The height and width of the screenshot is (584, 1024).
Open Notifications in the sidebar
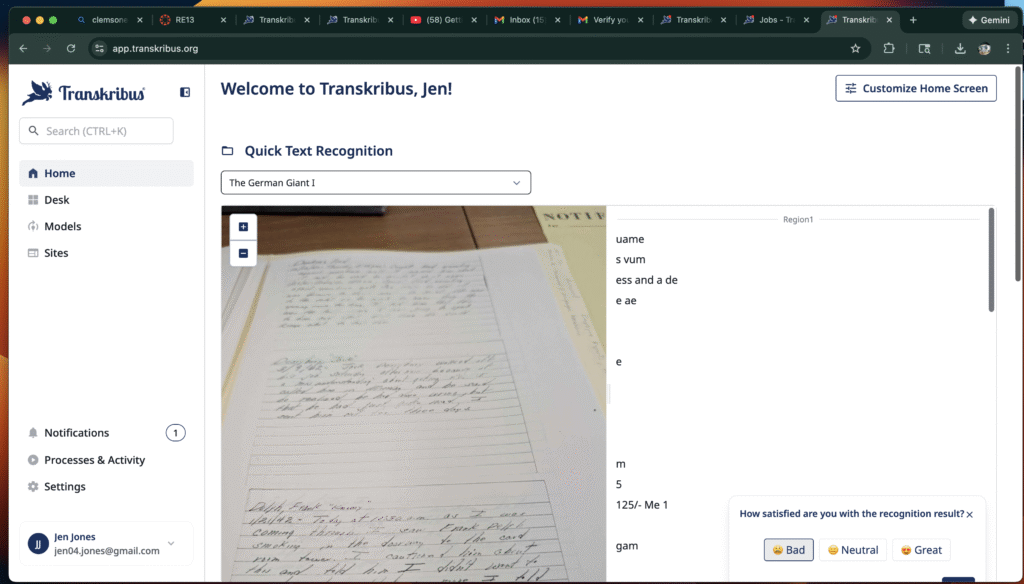click(x=76, y=433)
